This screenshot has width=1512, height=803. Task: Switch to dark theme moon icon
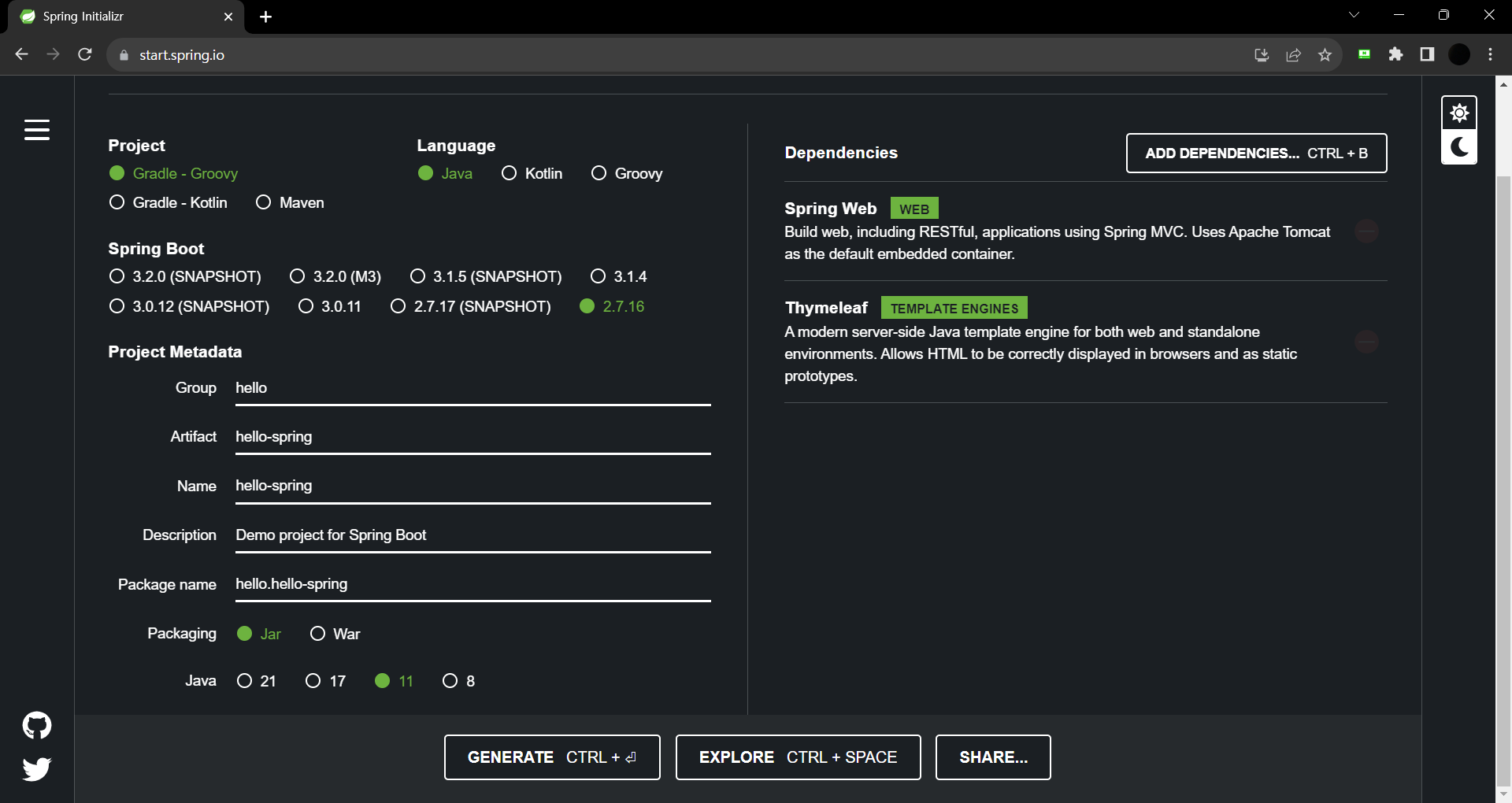click(x=1459, y=147)
